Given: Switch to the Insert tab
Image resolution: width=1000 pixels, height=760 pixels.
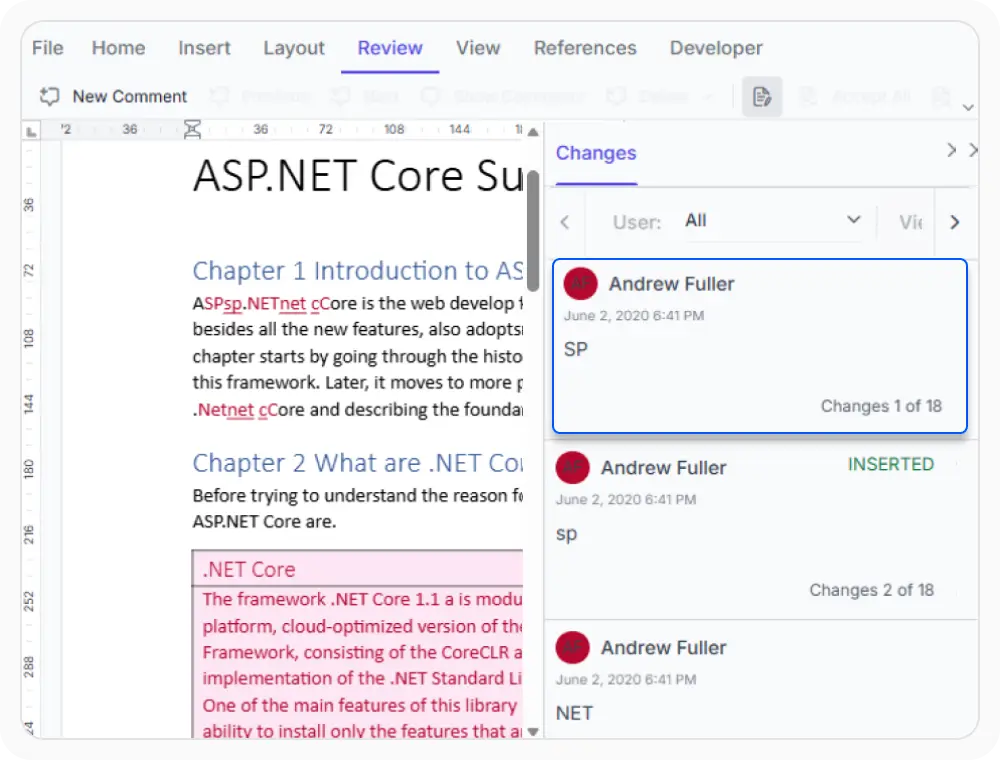Looking at the screenshot, I should pyautogui.click(x=204, y=48).
